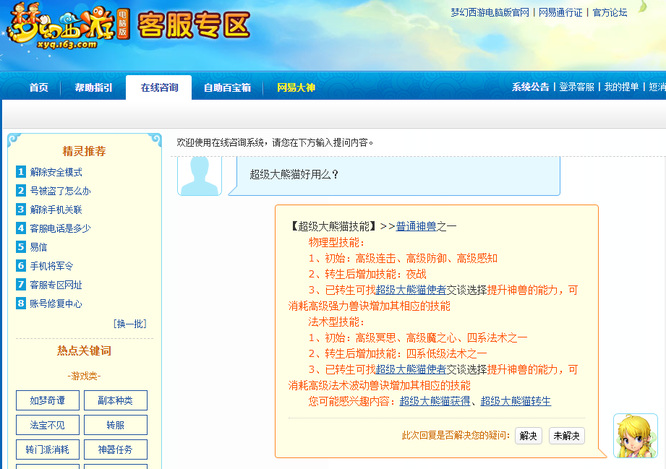This screenshot has width=666, height=469.
Task: Click the 法术型技能 heading text
Action: pos(336,322)
